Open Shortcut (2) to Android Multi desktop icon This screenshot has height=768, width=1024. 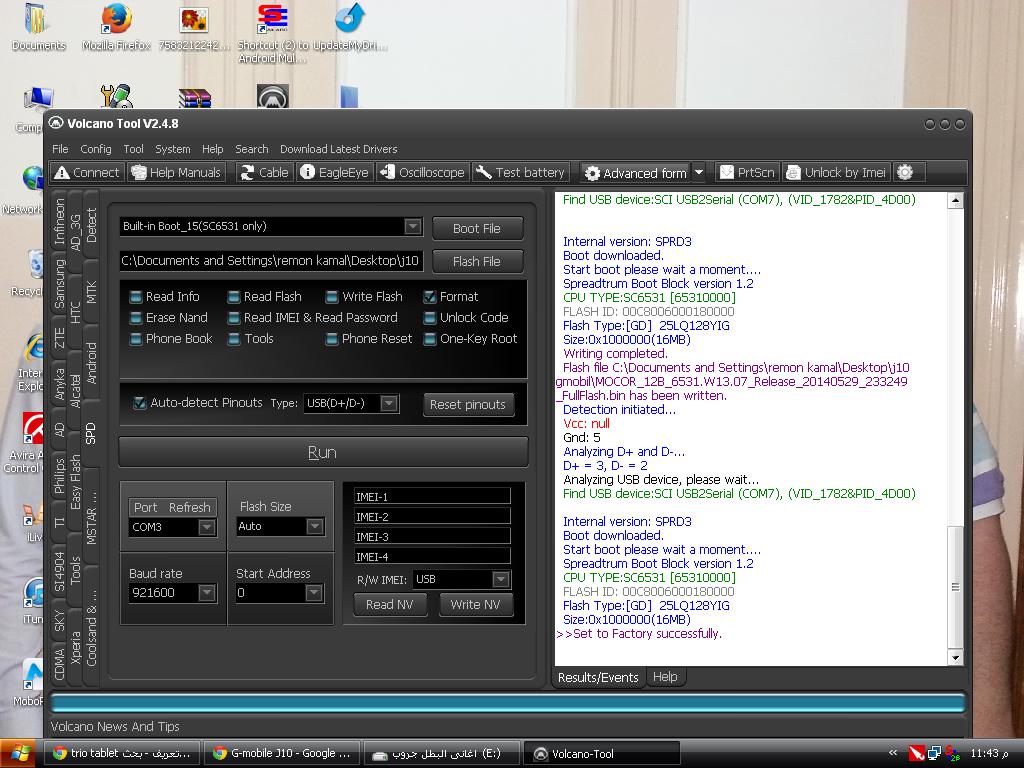pos(273,33)
